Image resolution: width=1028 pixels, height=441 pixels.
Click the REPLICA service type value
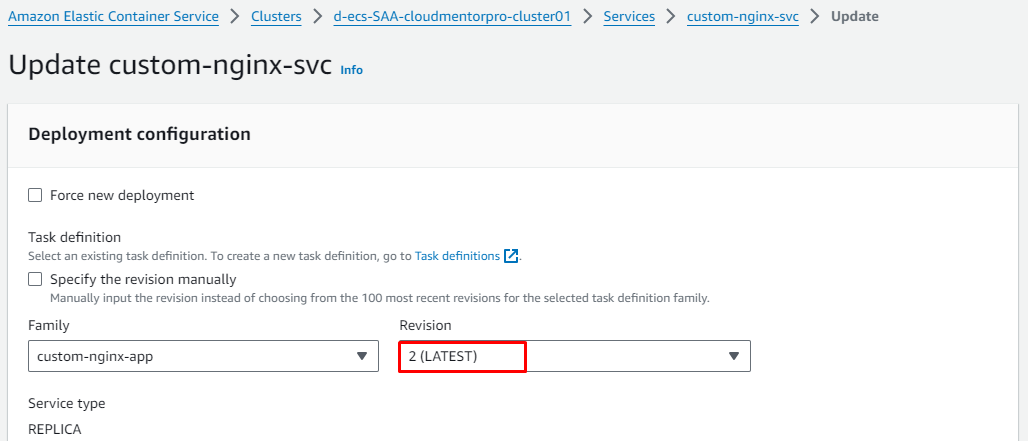[55, 429]
